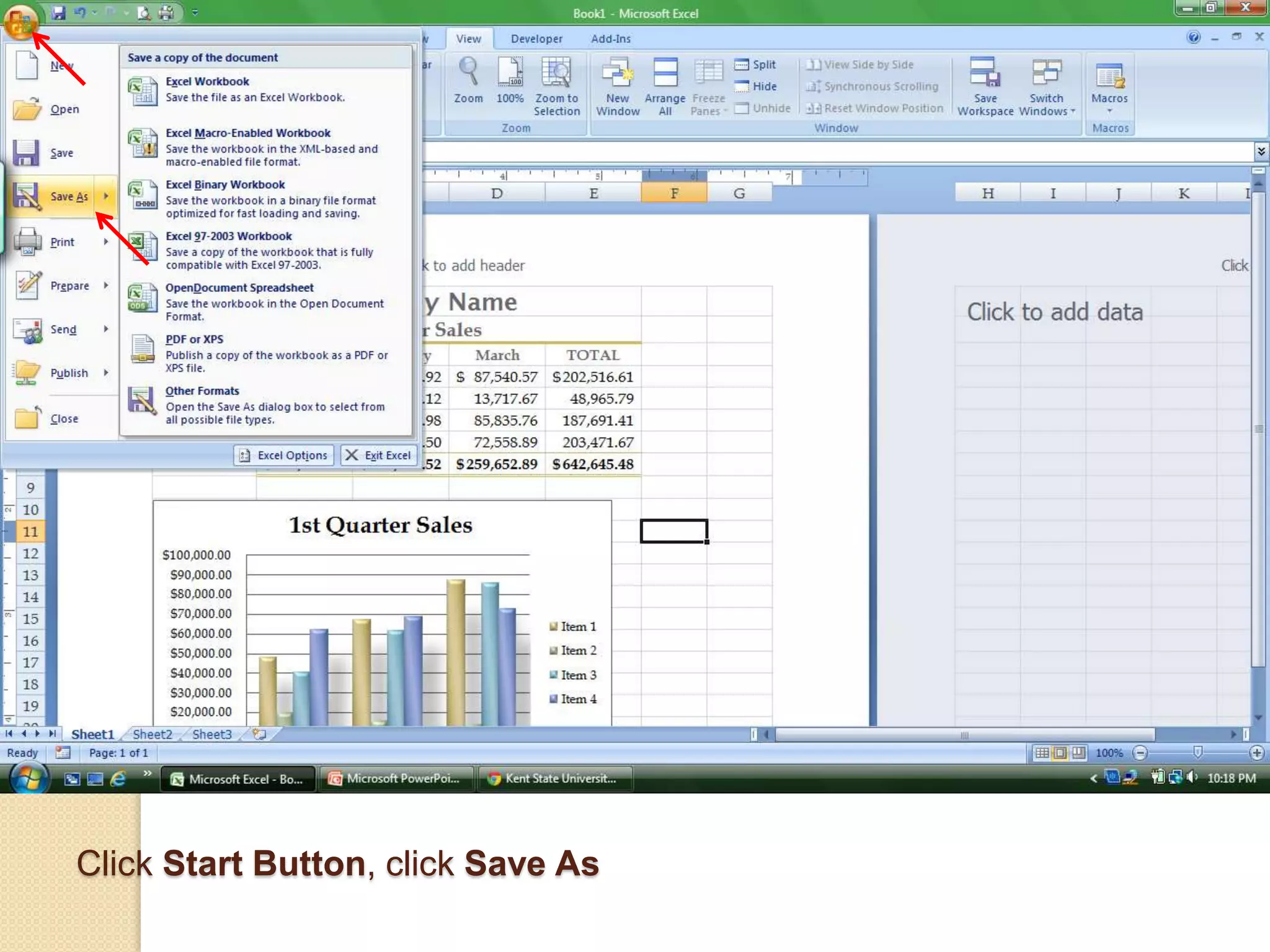This screenshot has height=952, width=1270.
Task: Click Arrange All in ribbon
Action: click(665, 87)
